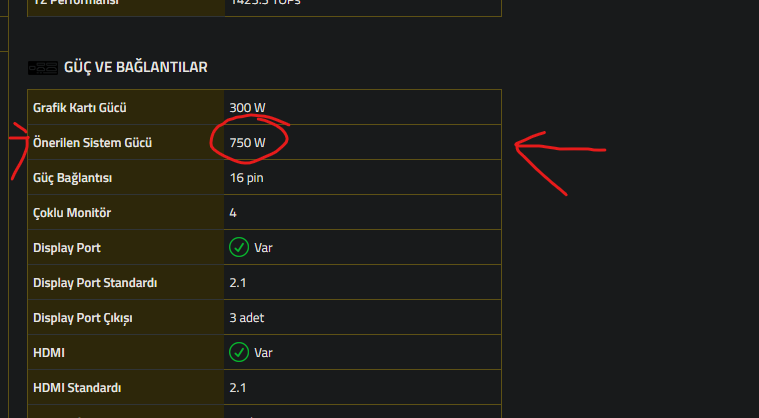Click the Display Port Çıkışı label
The height and width of the screenshot is (418, 759).
point(83,318)
